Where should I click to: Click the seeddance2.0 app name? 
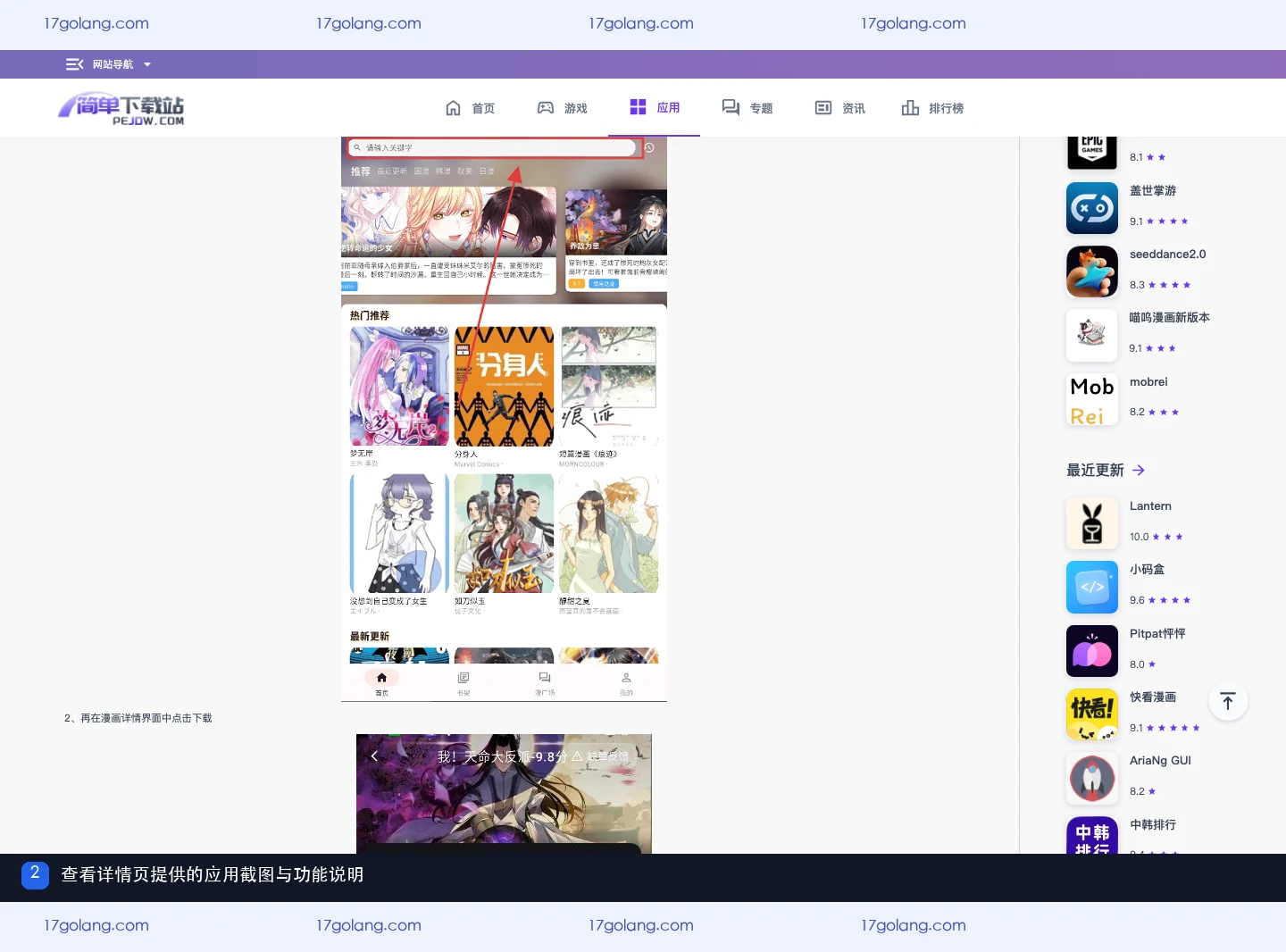pos(1168,255)
